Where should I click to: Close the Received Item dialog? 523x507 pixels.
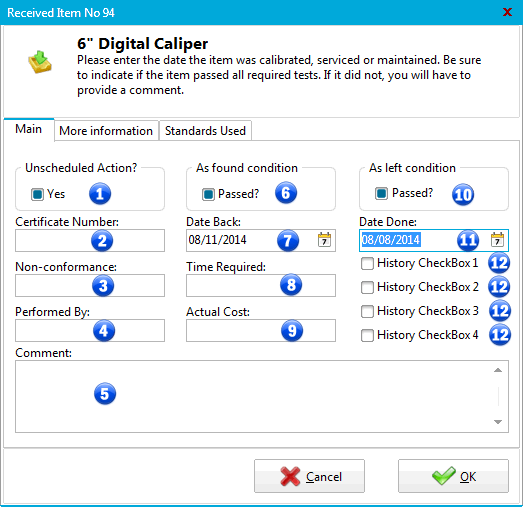point(507,12)
